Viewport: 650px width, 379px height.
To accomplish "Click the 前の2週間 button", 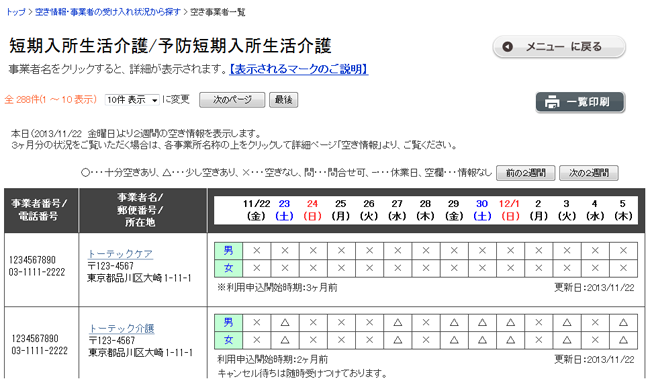I will coord(526,173).
